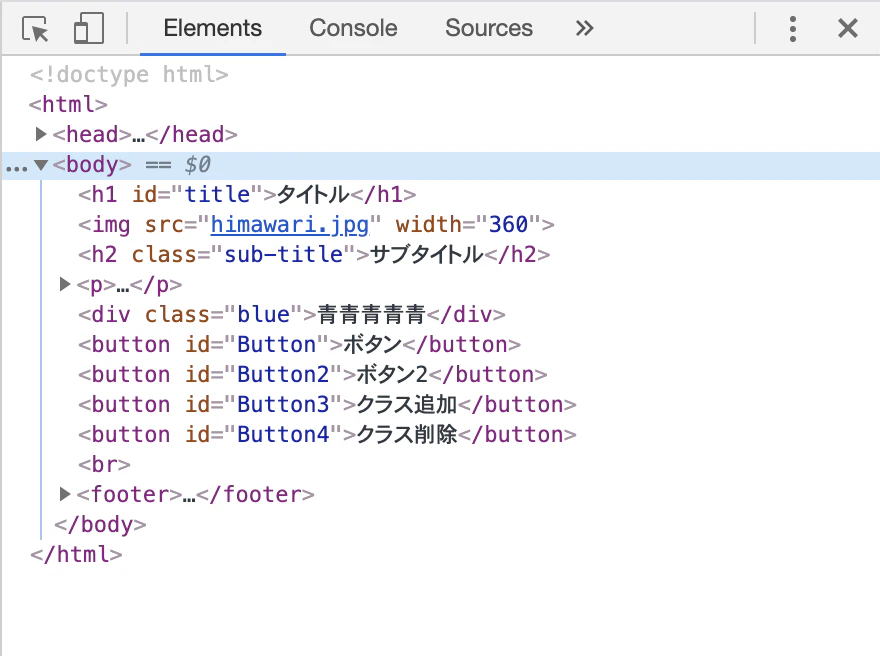The image size is (880, 656).
Task: Click the width 360 attribute value
Action: tap(508, 224)
